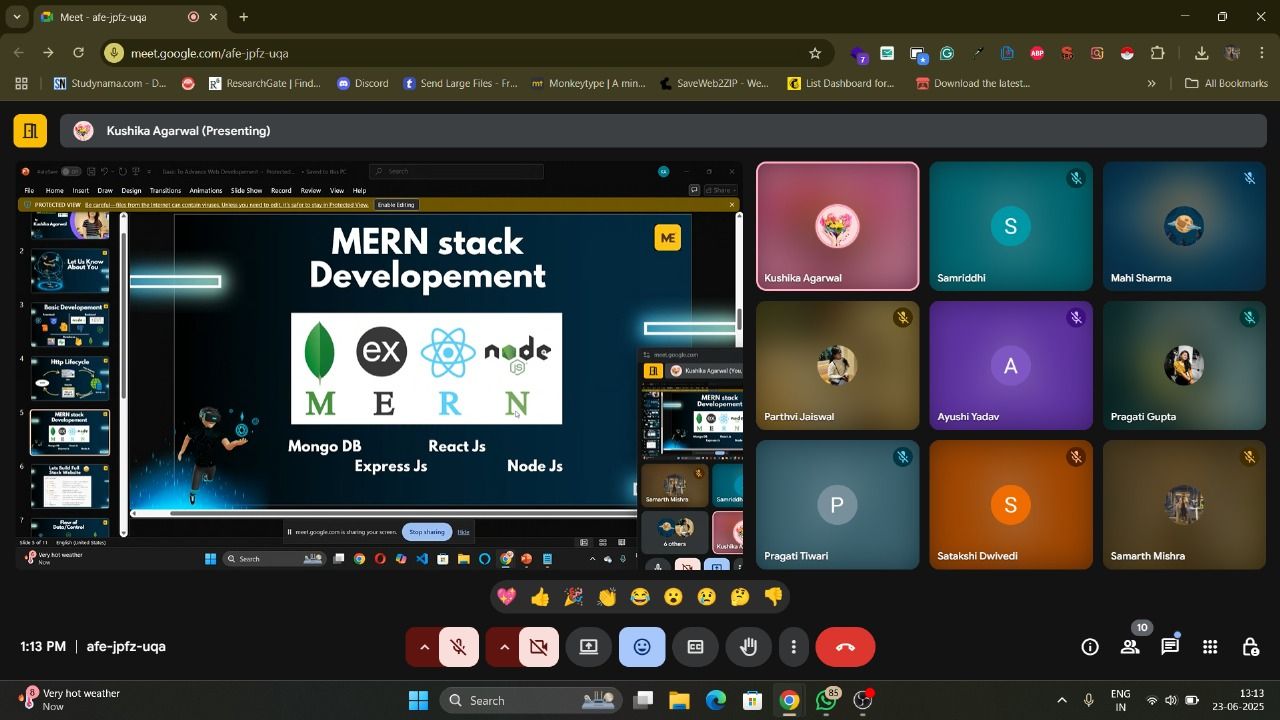Select the Meet - afe-jpfz-uqa tab
Viewport: 1280px width, 720px height.
coord(129,17)
